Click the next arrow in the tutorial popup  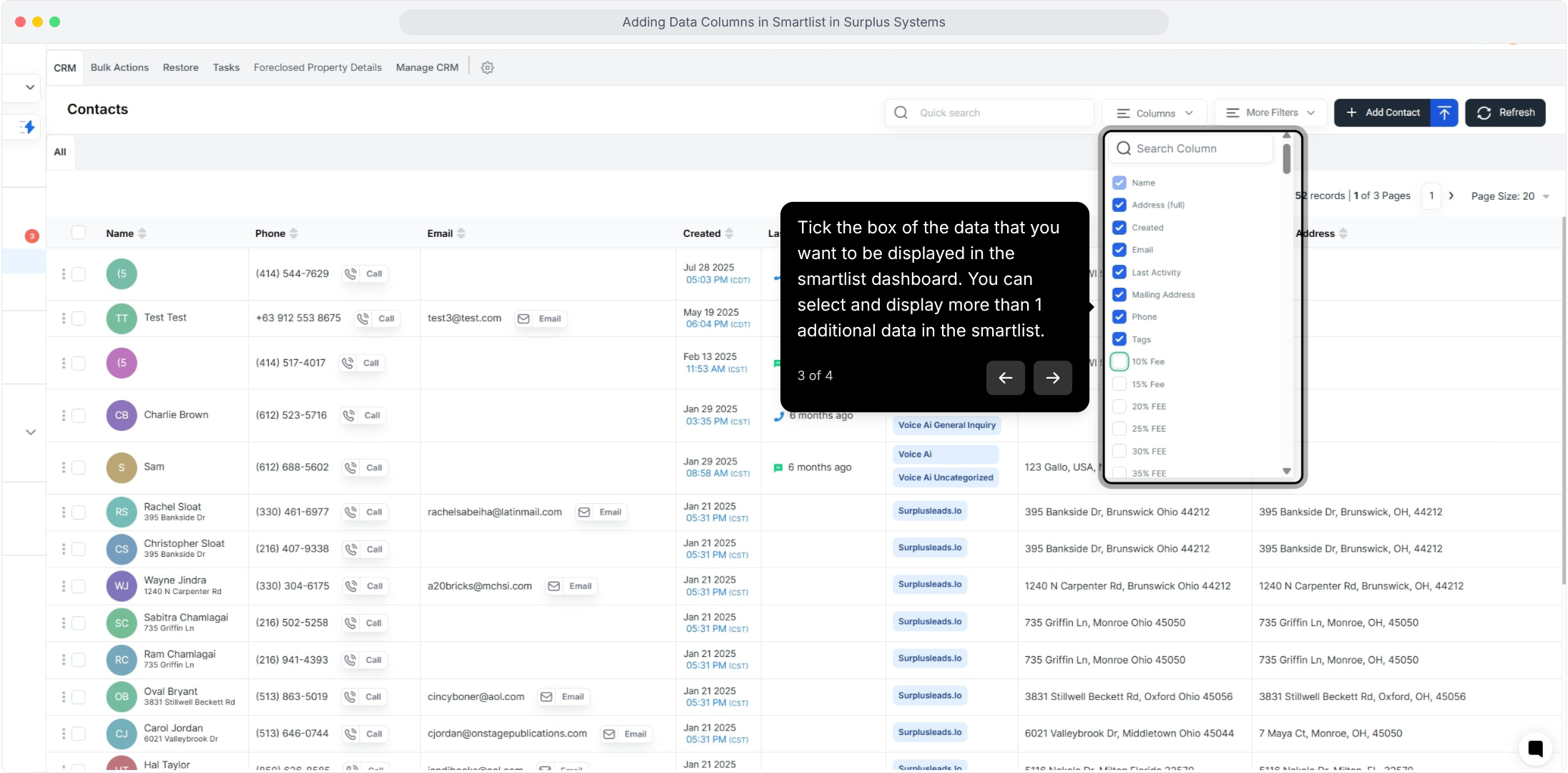tap(1052, 378)
